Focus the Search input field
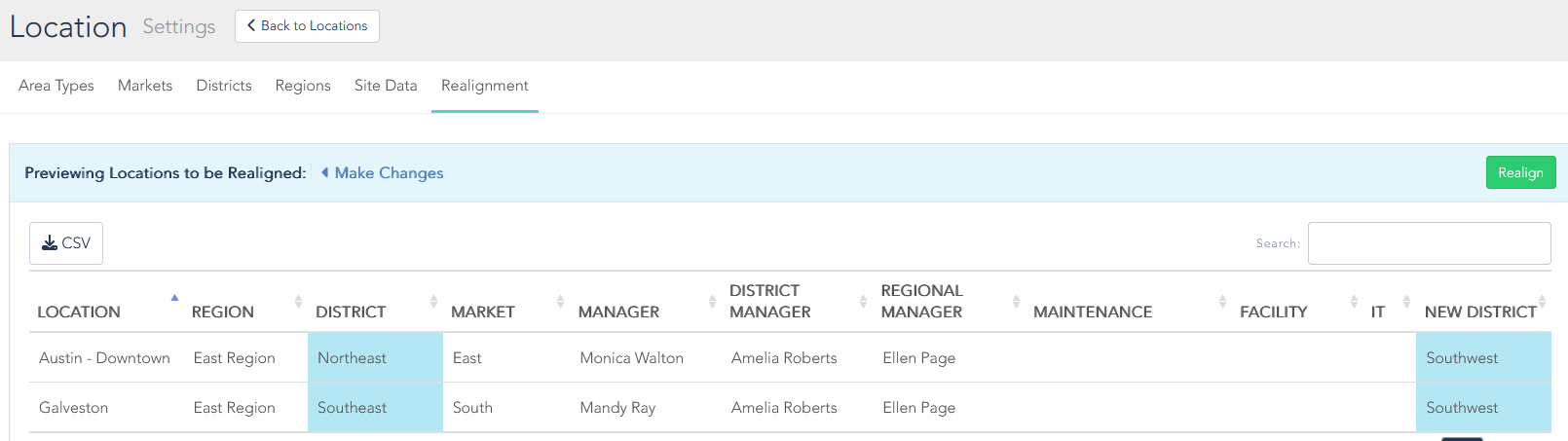 pos(1429,243)
